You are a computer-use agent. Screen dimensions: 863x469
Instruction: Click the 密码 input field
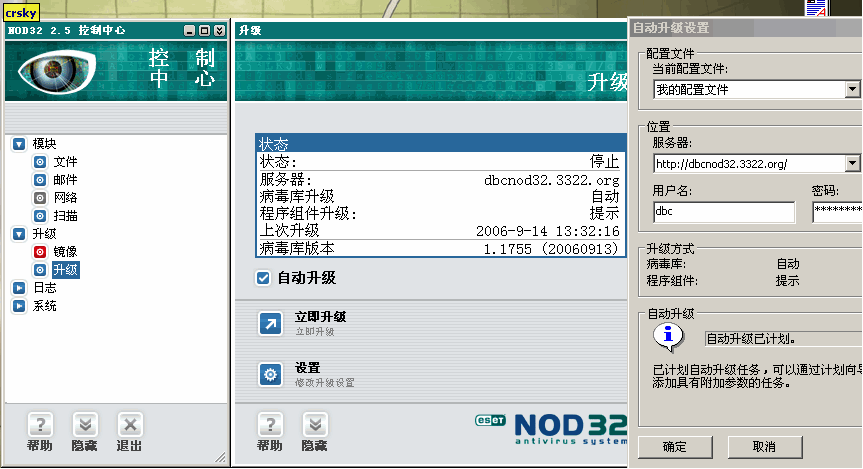pos(837,212)
